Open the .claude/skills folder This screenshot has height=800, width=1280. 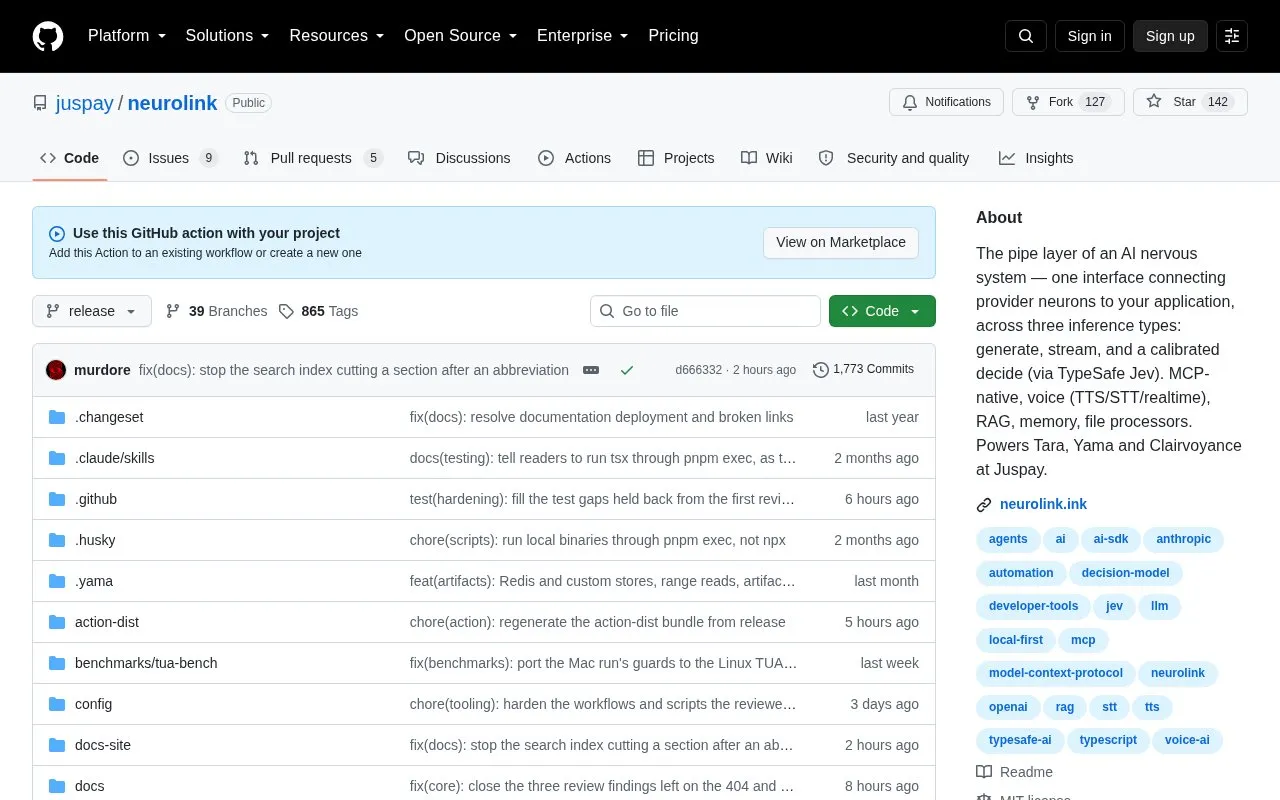pyautogui.click(x=115, y=458)
